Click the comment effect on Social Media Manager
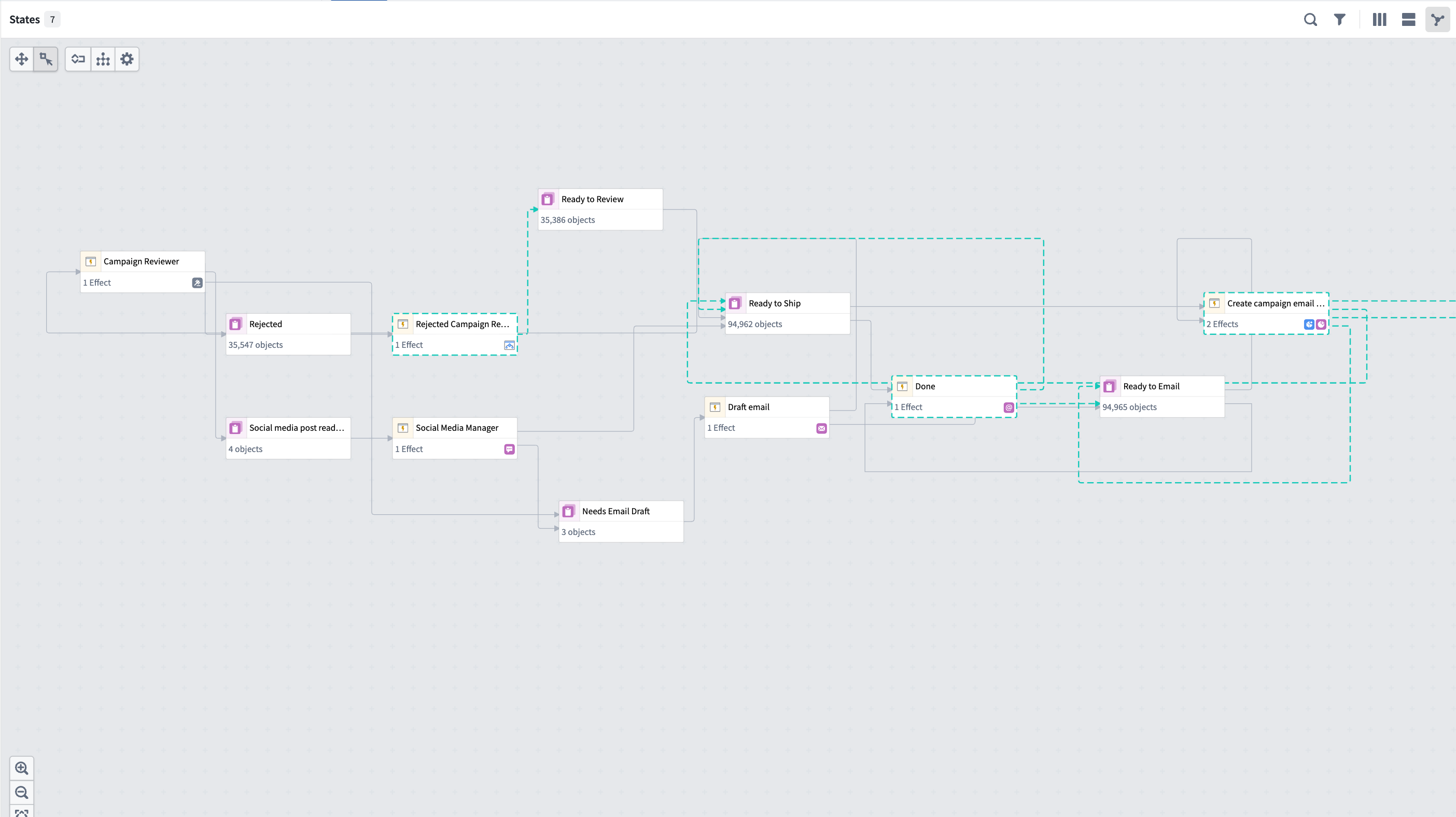The height and width of the screenshot is (817, 1456). (509, 449)
